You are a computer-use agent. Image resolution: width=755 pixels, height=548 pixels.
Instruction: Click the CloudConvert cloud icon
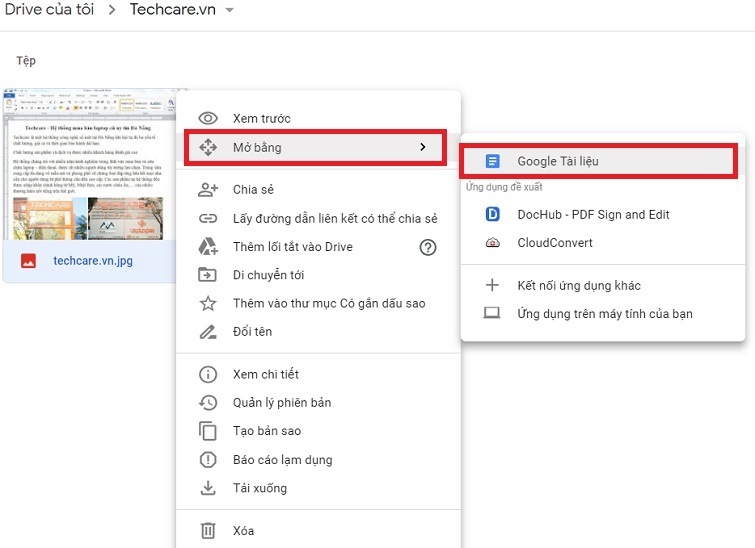(x=491, y=243)
